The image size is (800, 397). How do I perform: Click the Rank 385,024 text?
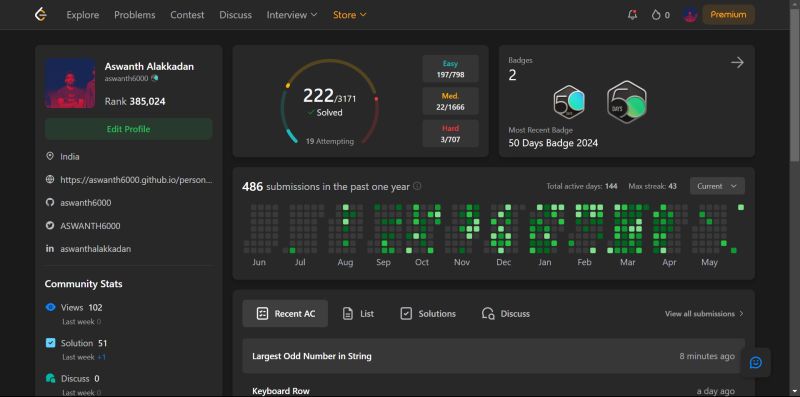pos(135,102)
